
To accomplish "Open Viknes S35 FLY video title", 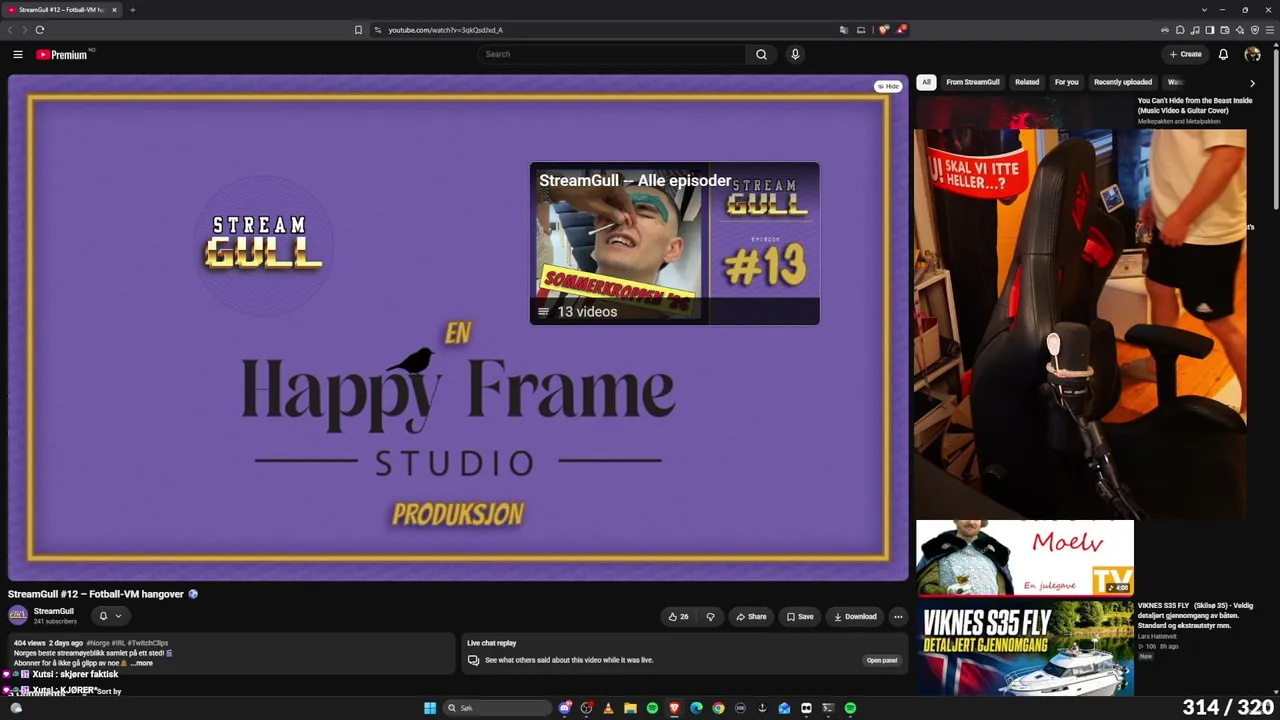I will tap(1195, 615).
